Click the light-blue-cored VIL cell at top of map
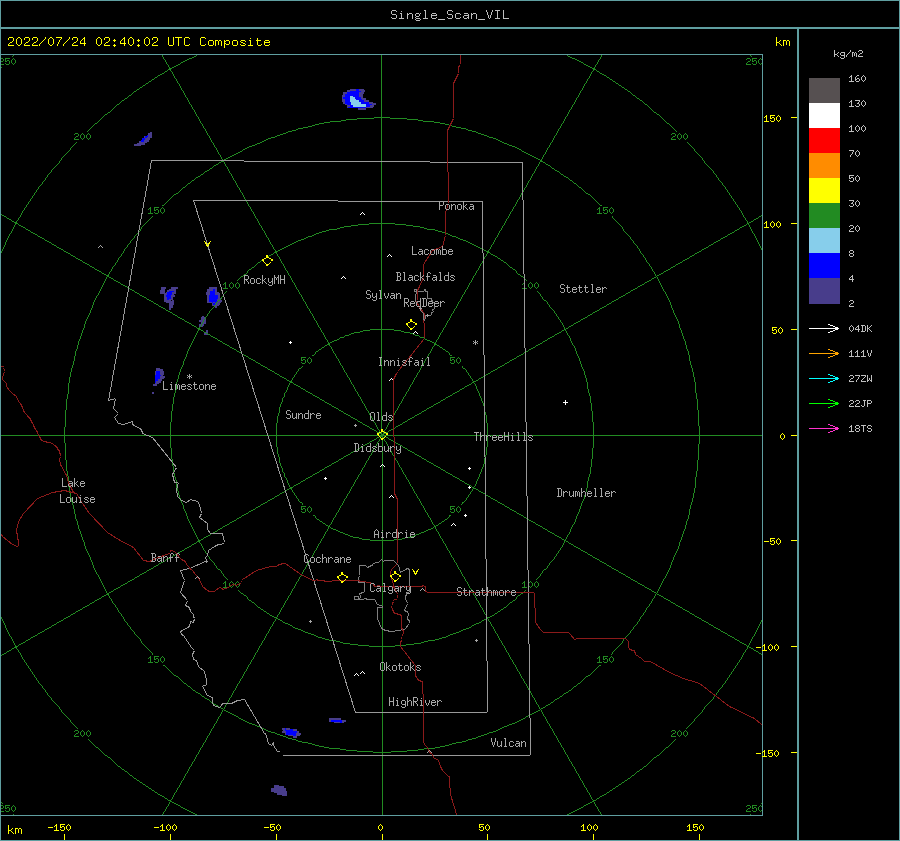This screenshot has height=841, width=900. 358,99
